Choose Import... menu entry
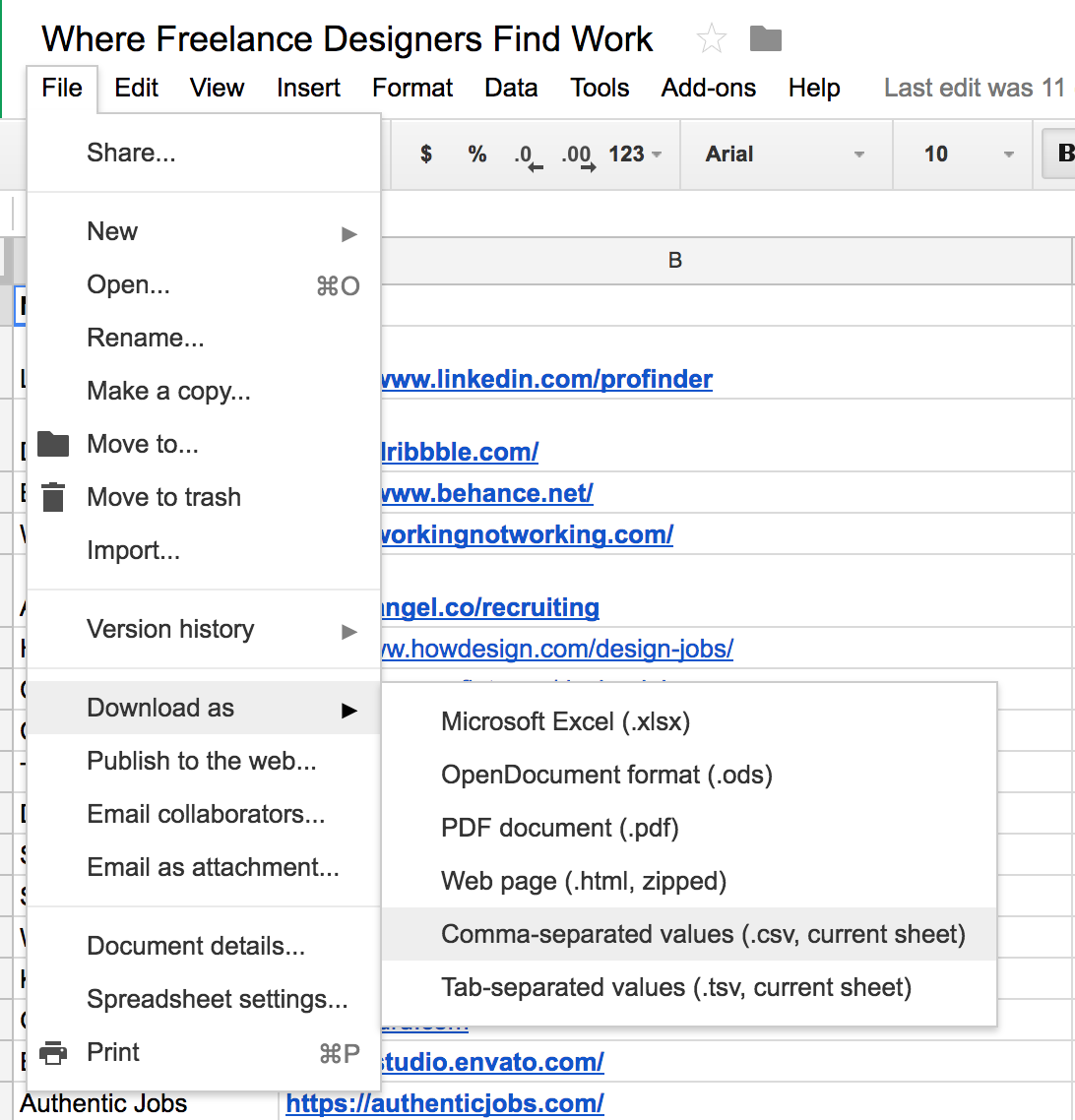The height and width of the screenshot is (1120, 1075). tap(204, 550)
